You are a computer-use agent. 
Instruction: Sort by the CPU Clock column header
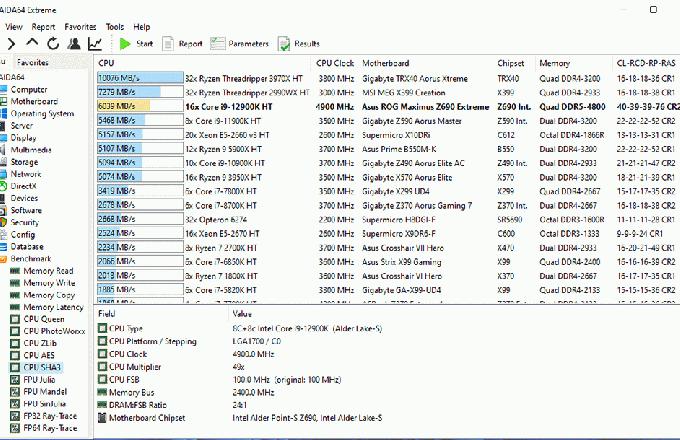335,62
